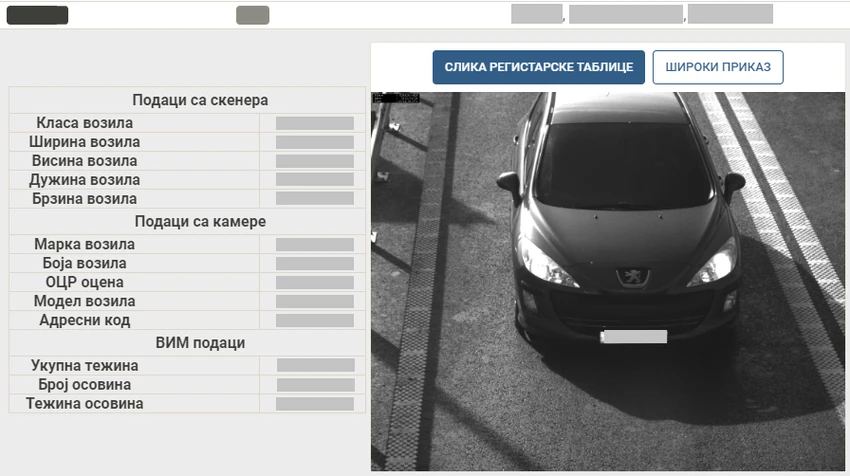Click the Број осовина row label

[x=85, y=385]
